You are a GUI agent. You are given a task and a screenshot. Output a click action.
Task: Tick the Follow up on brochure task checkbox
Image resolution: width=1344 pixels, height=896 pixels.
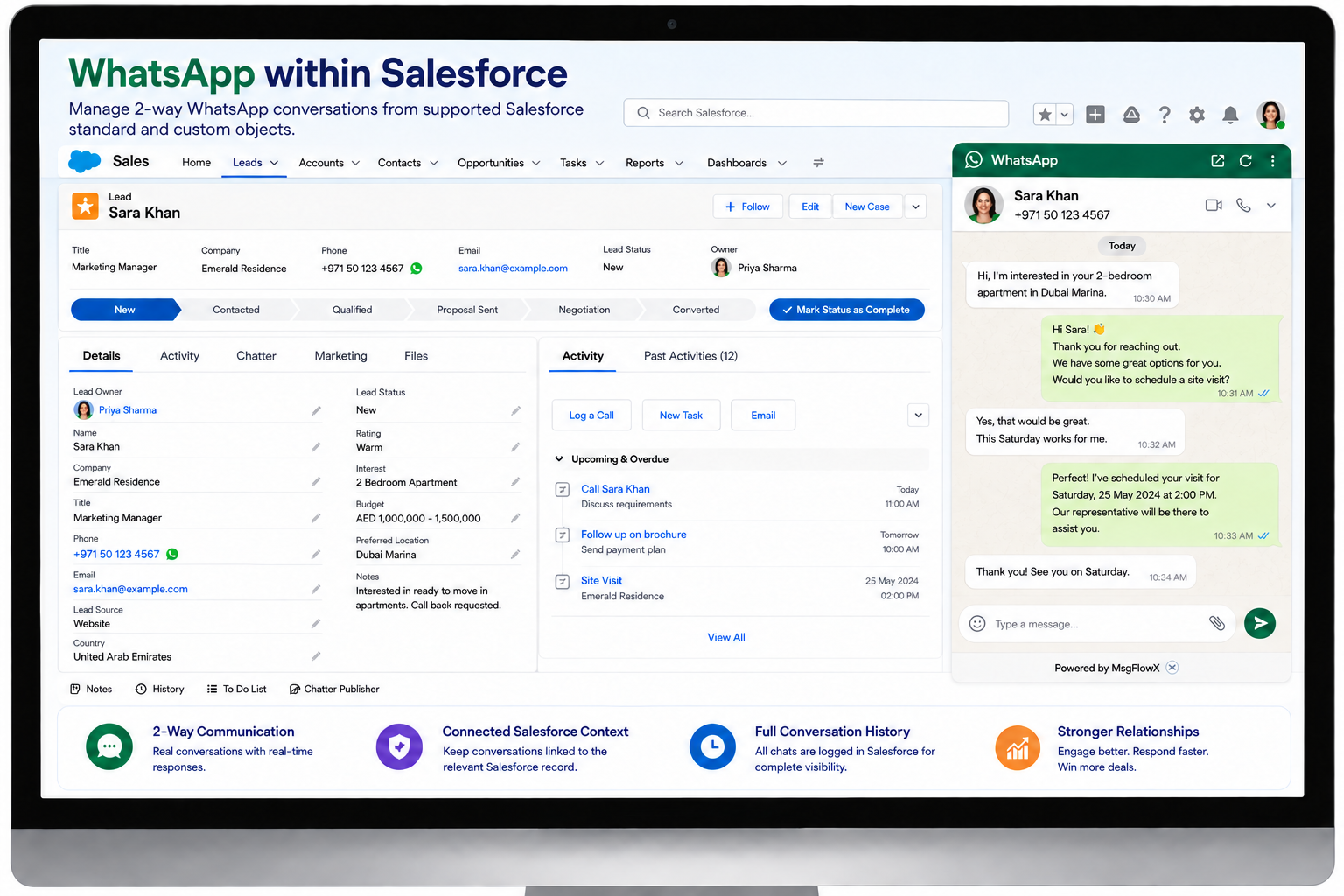point(563,535)
